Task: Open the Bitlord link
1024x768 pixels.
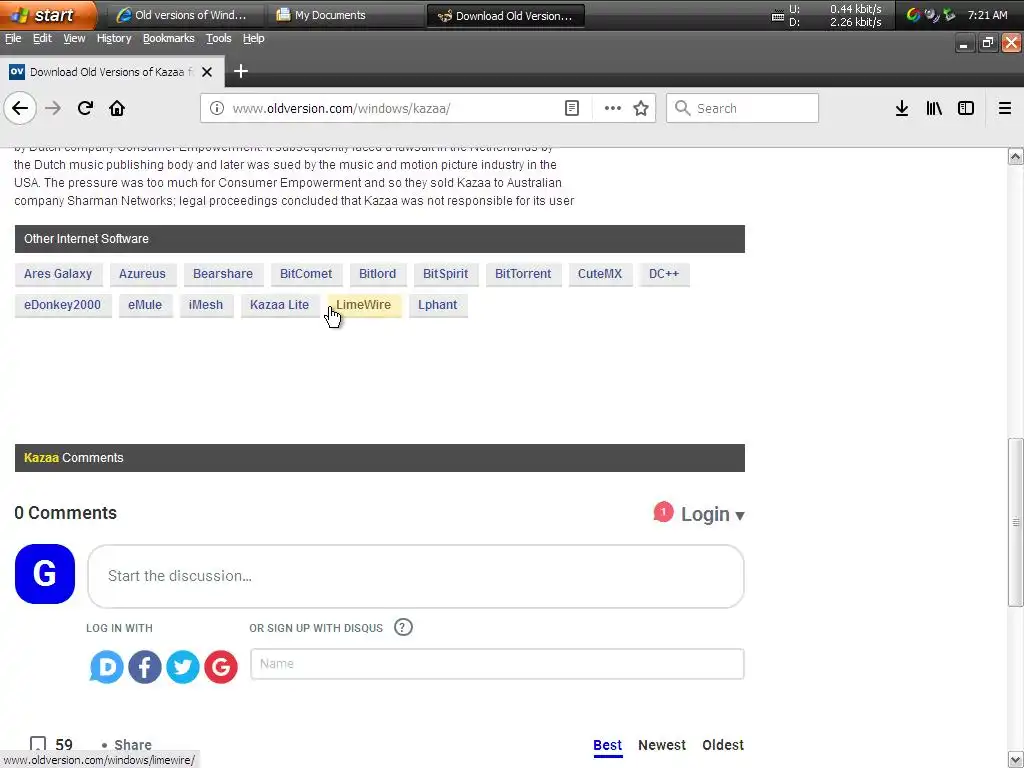Action: (x=377, y=274)
